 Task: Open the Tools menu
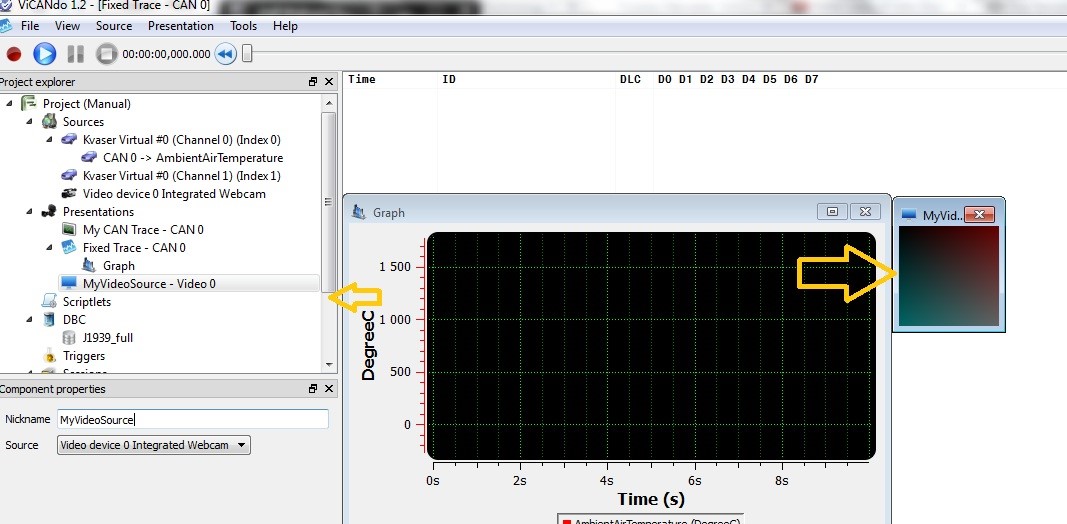pos(244,26)
